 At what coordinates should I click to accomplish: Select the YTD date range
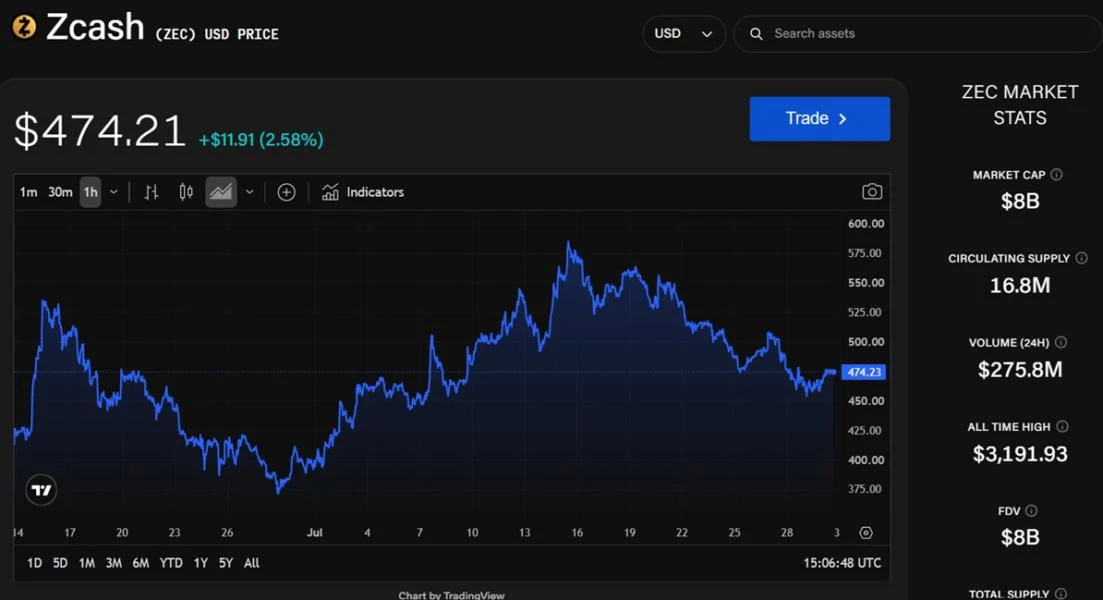[171, 563]
